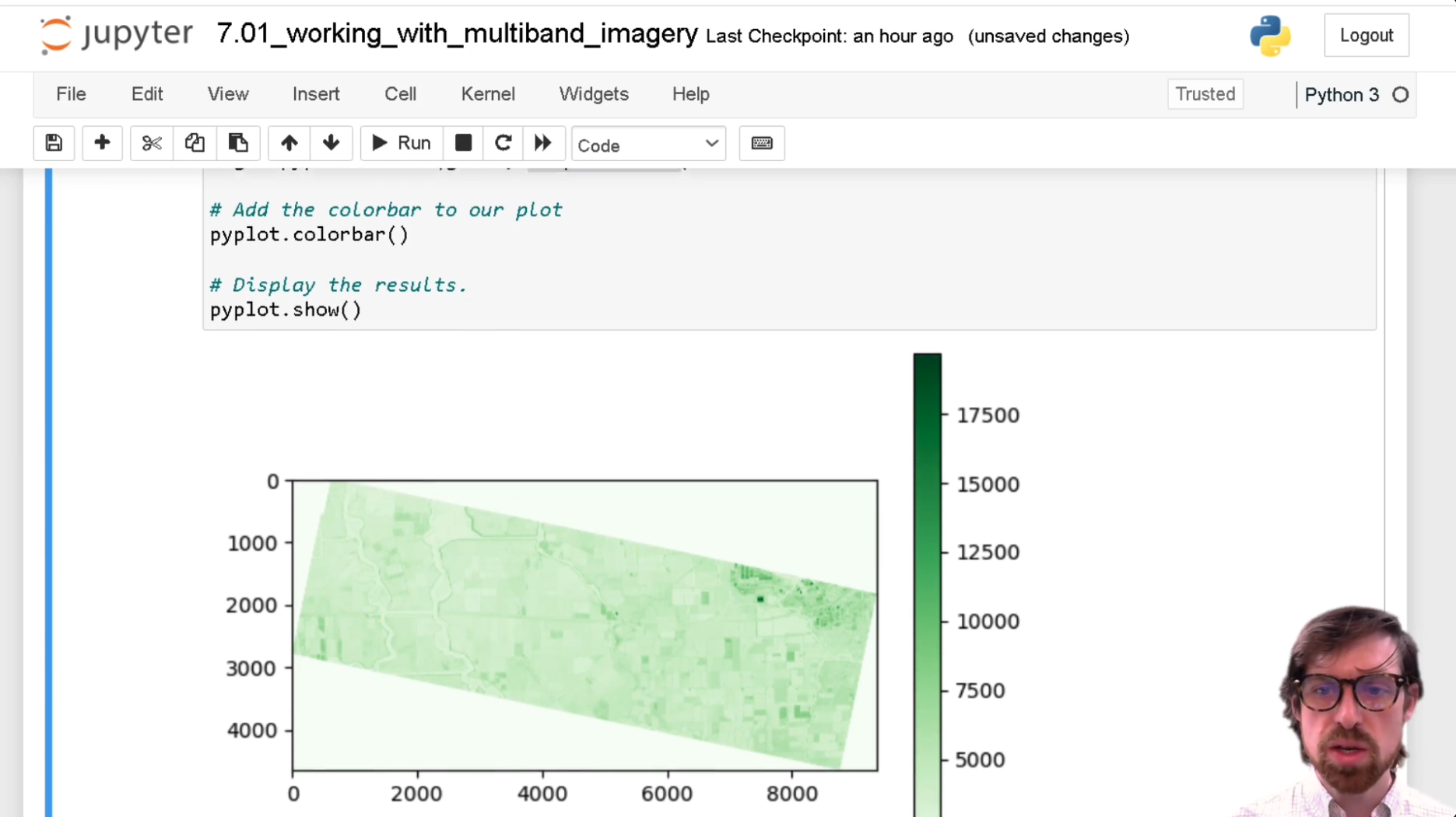Interrupt the kernel with stop icon

[463, 143]
